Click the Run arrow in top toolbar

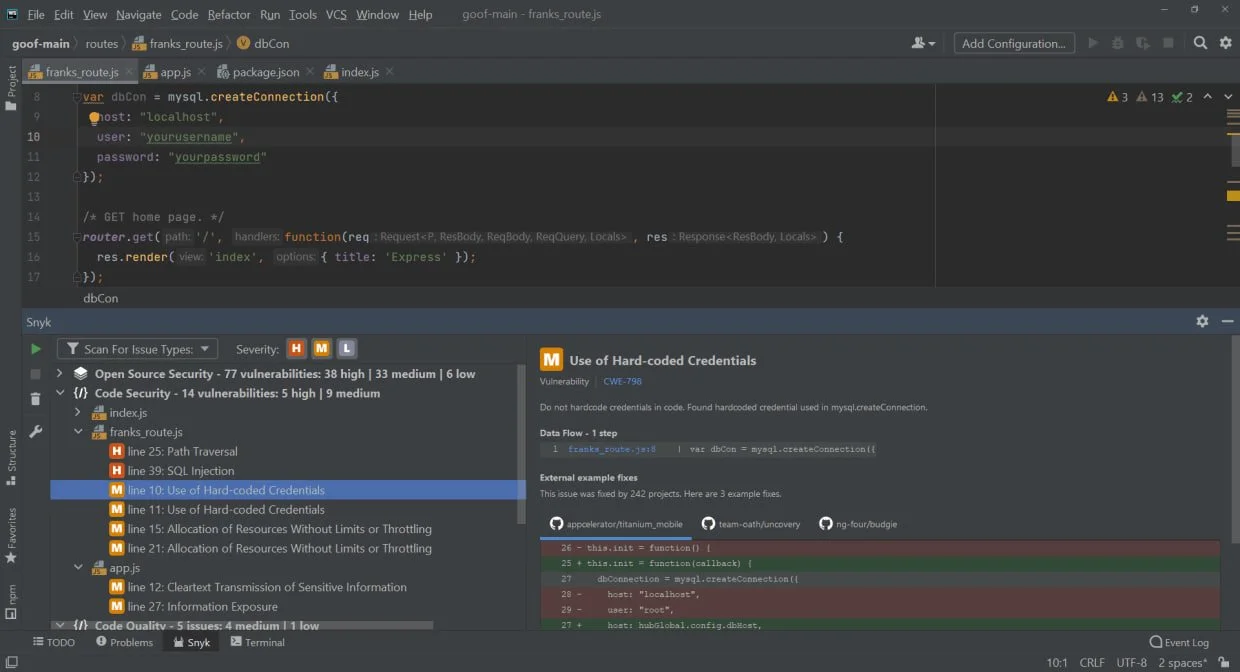1093,43
